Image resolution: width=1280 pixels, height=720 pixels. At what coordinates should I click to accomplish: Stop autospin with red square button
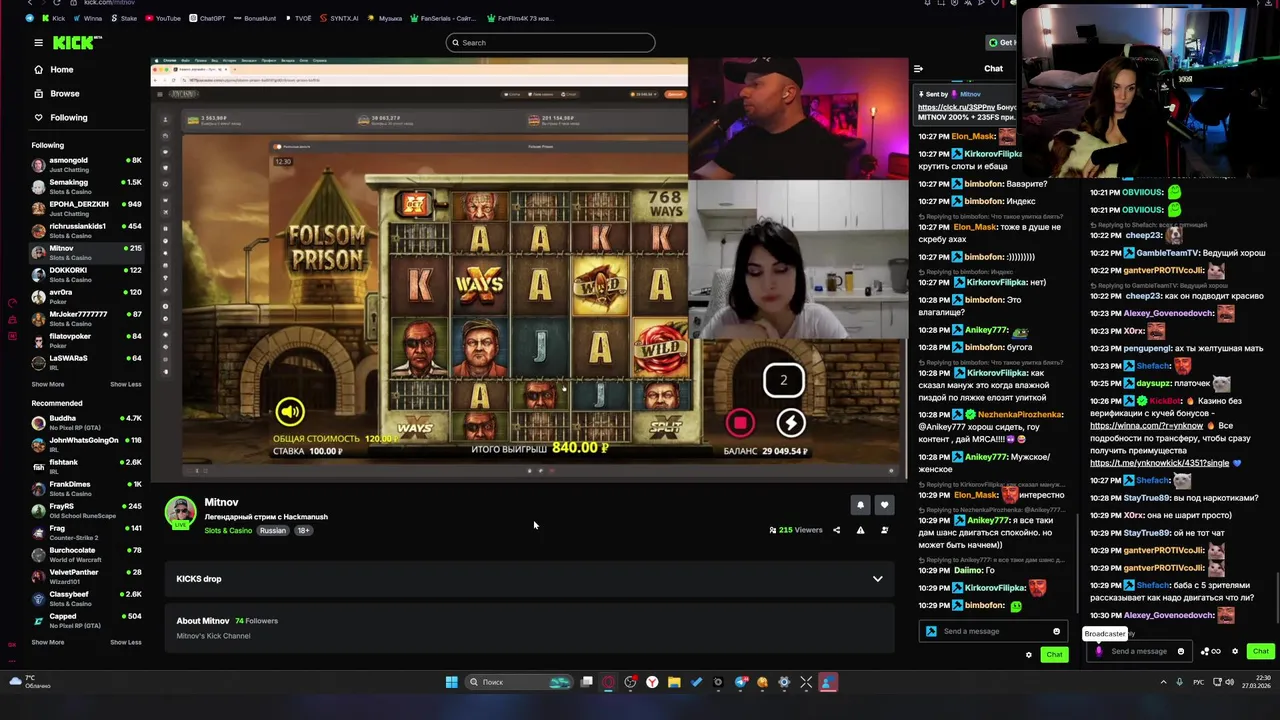tap(740, 423)
